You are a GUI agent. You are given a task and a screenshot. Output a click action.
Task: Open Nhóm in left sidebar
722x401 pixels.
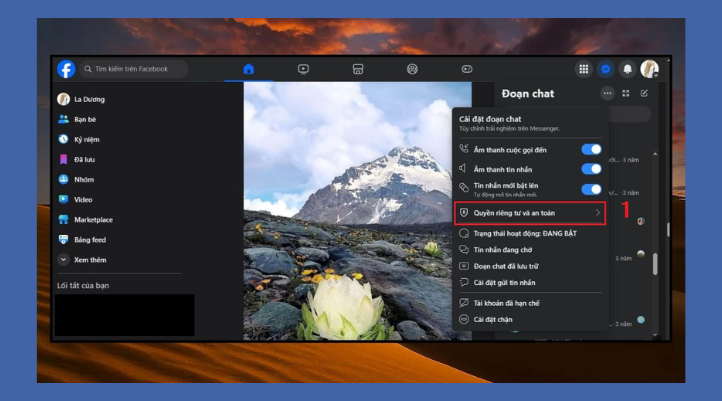[x=76, y=180]
